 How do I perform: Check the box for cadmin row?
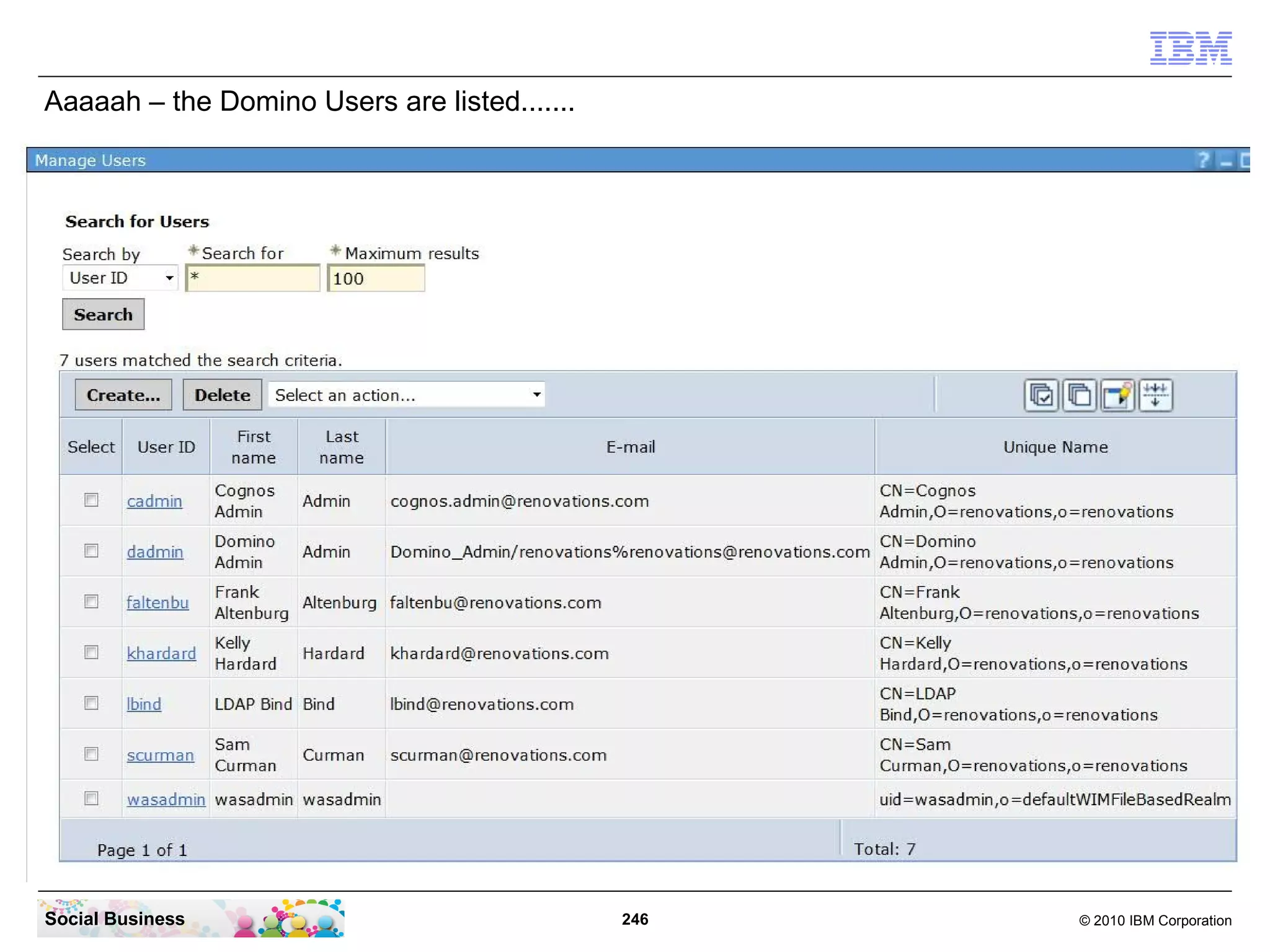click(91, 500)
